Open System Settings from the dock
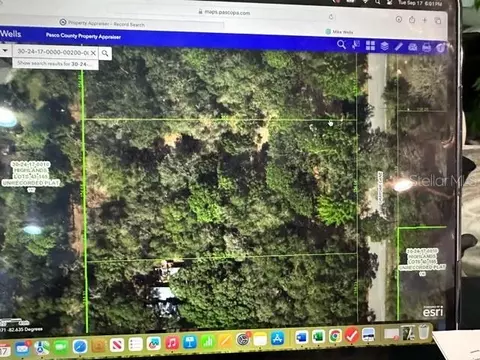The width and height of the screenshot is (480, 360). click(243, 340)
